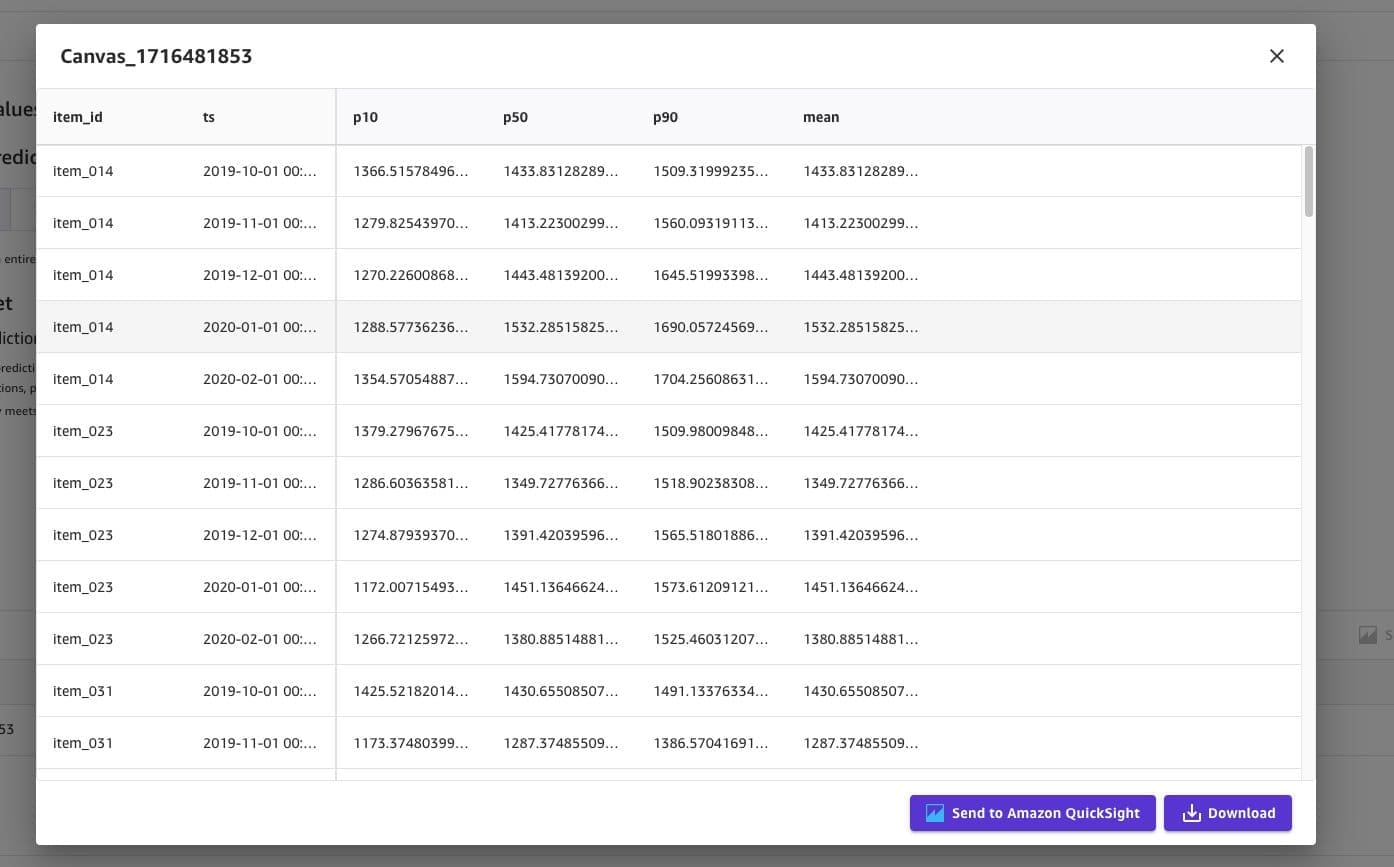This screenshot has height=867, width=1394.
Task: Select the item_id column header
Action: [x=78, y=117]
